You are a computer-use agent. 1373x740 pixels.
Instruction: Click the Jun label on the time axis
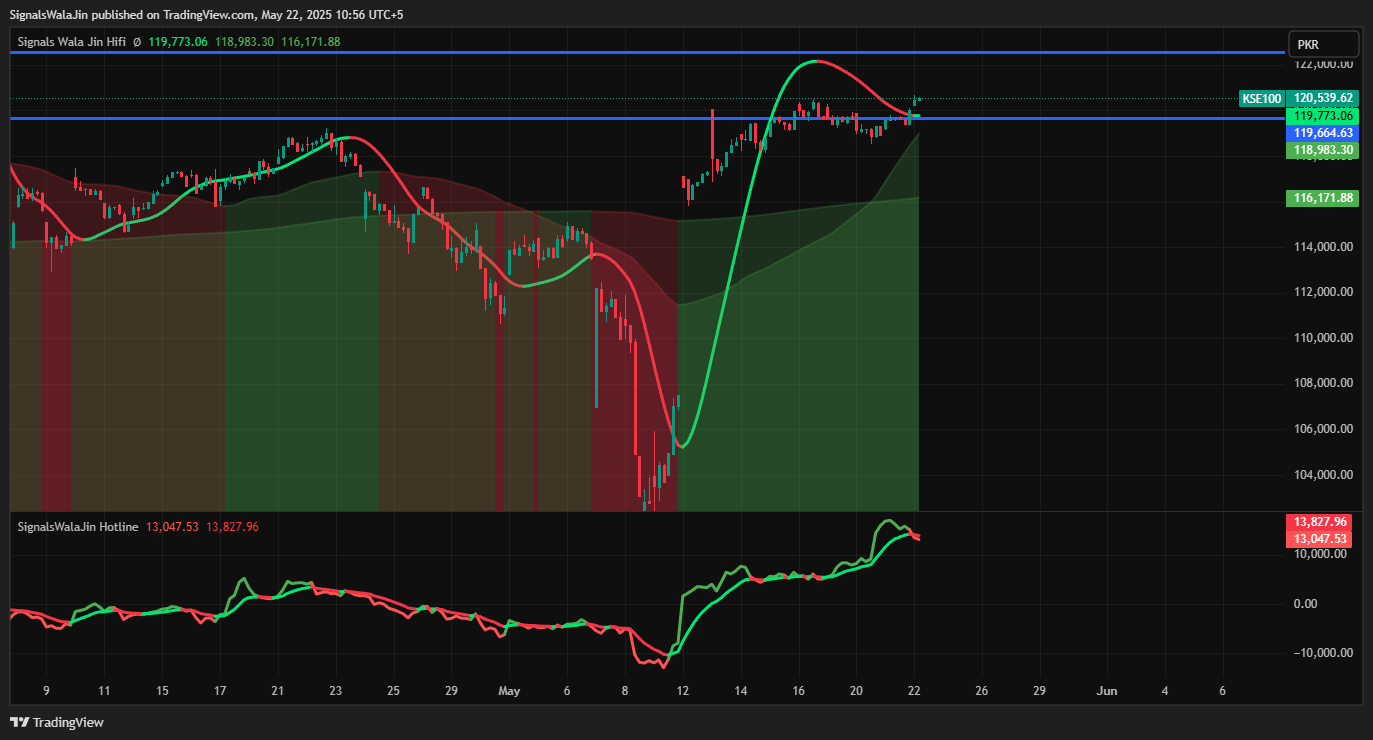click(x=1106, y=691)
